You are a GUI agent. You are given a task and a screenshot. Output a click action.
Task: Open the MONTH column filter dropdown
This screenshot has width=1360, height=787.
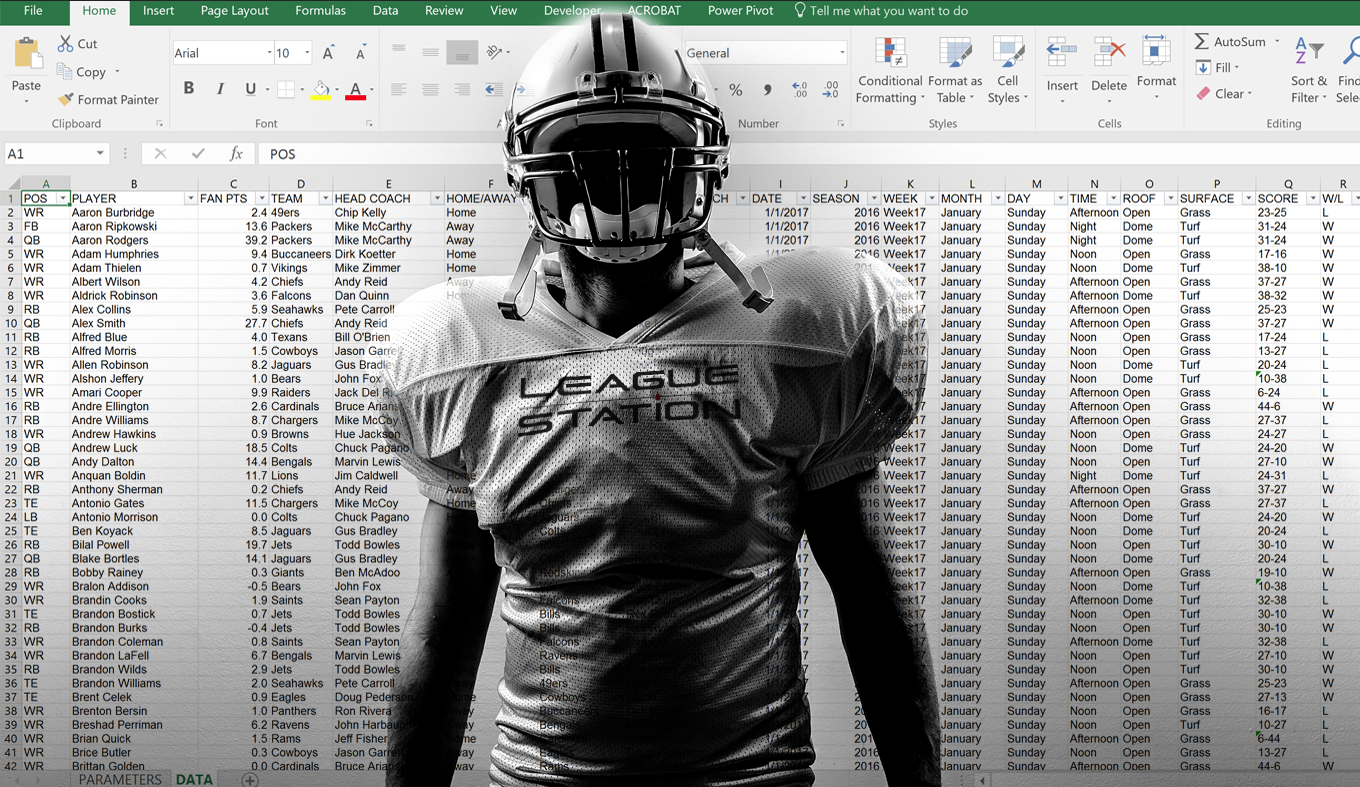997,199
